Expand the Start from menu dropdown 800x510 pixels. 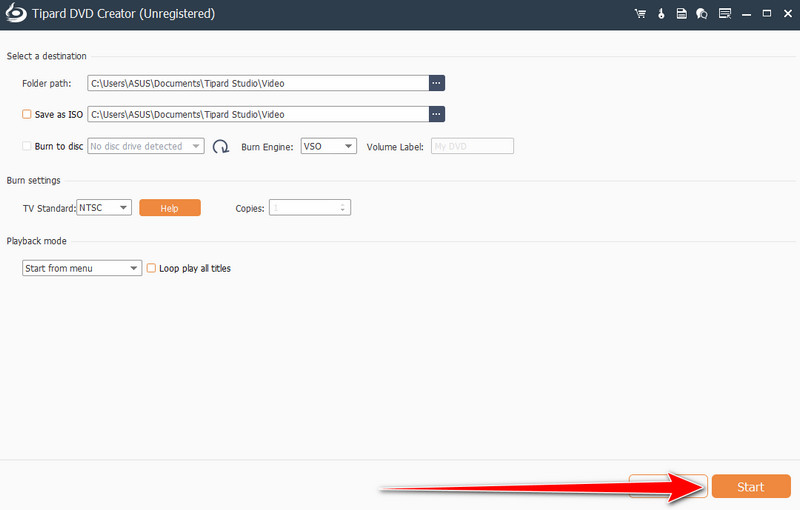82,268
